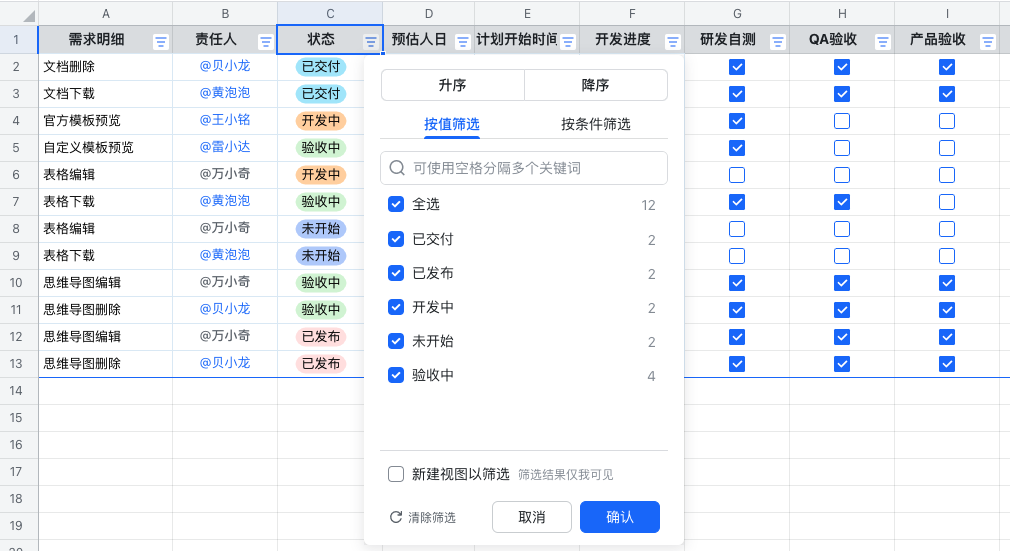This screenshot has height=551, width=1010.
Task: Select the 开发中 tag in row 4
Action: pyautogui.click(x=321, y=121)
